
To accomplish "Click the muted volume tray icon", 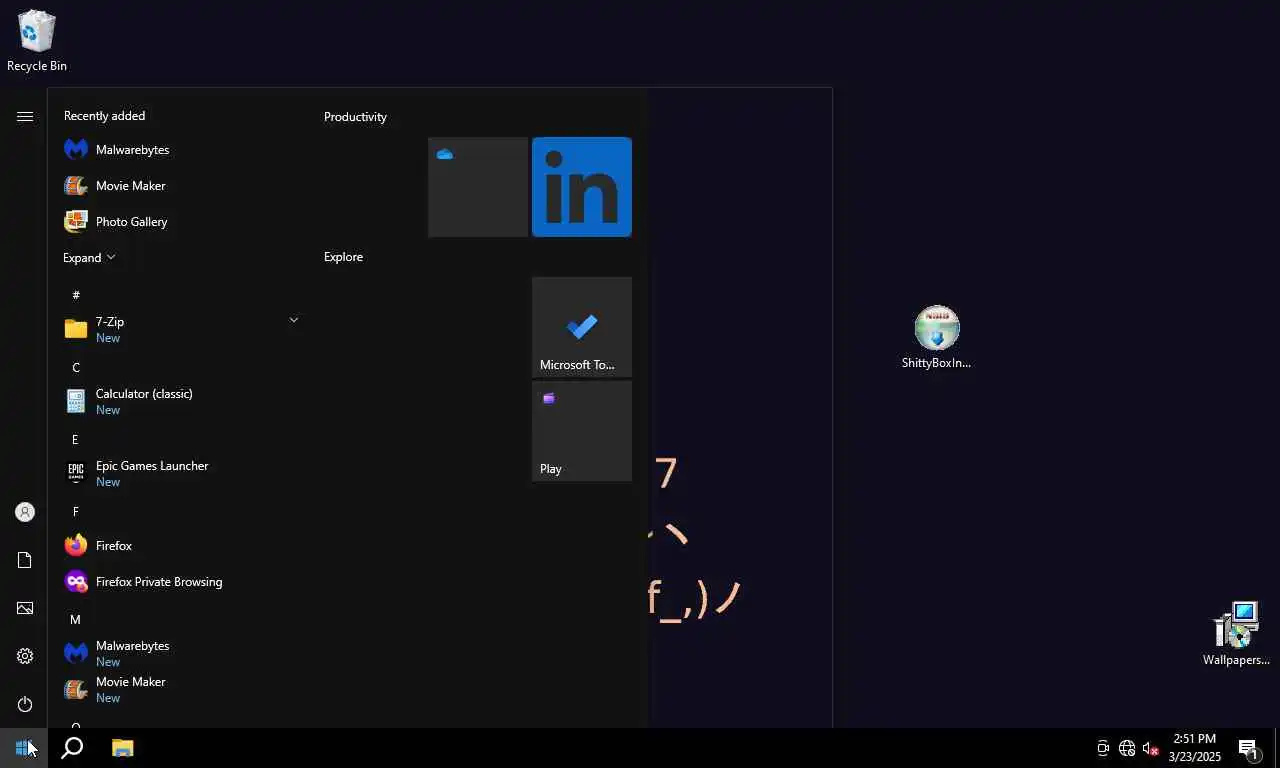I will coord(1151,748).
